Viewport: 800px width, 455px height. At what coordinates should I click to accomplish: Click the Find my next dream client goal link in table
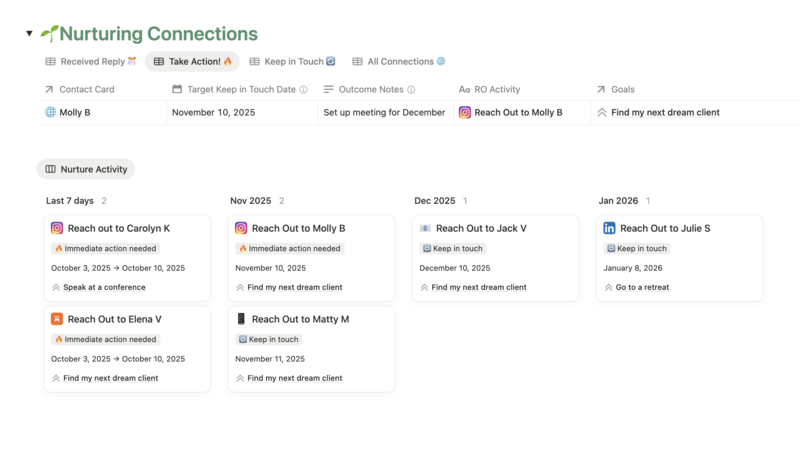[x=665, y=113]
